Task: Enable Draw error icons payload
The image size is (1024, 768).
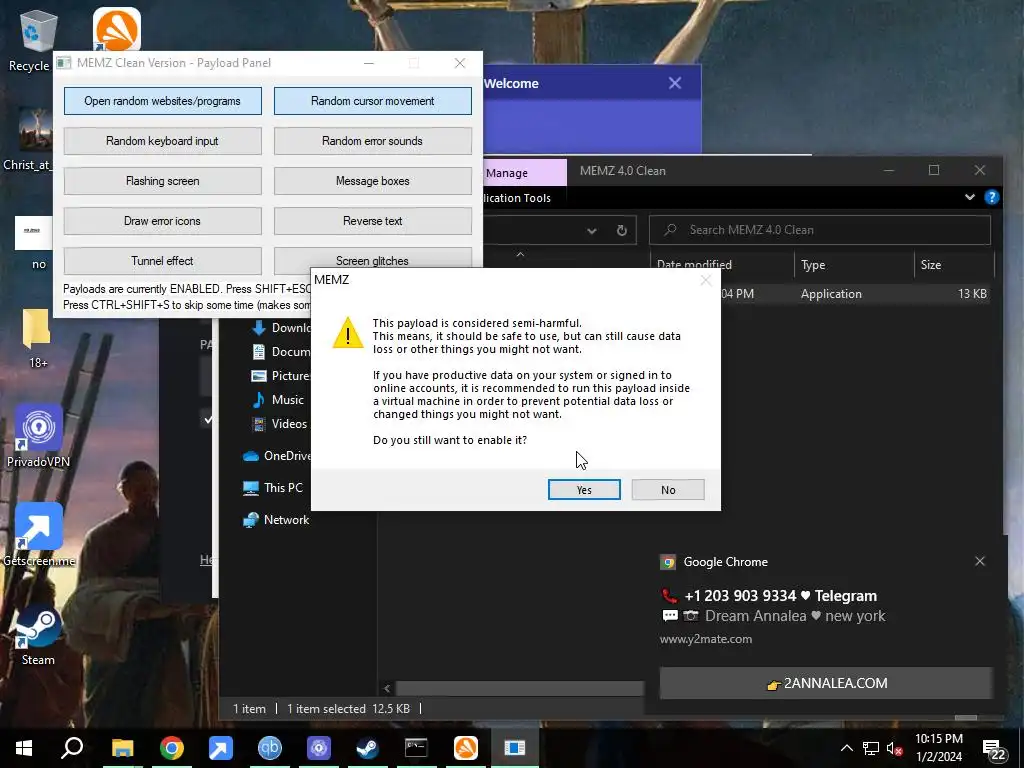Action: [163, 221]
